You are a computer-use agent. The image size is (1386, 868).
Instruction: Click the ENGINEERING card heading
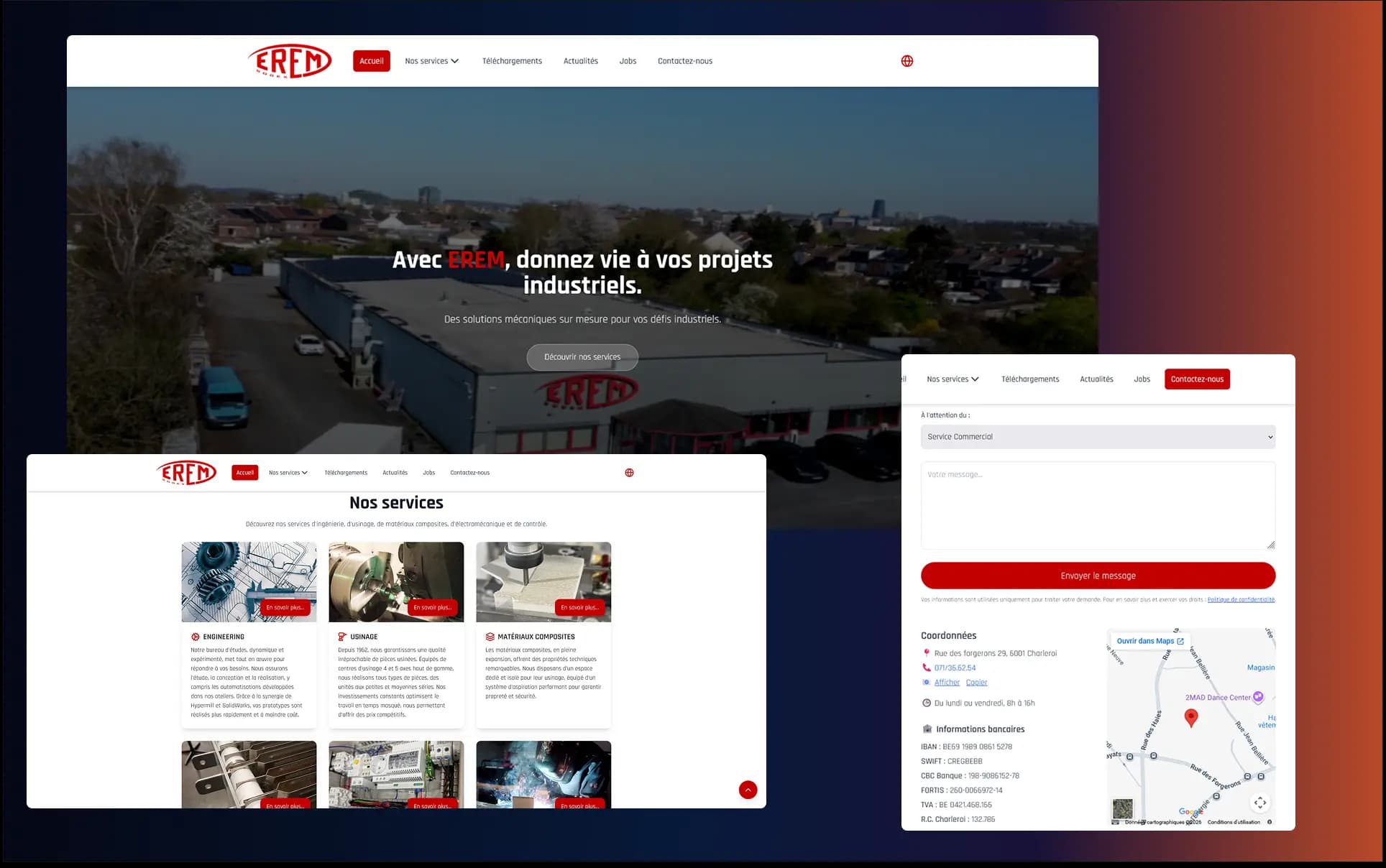pyautogui.click(x=224, y=637)
